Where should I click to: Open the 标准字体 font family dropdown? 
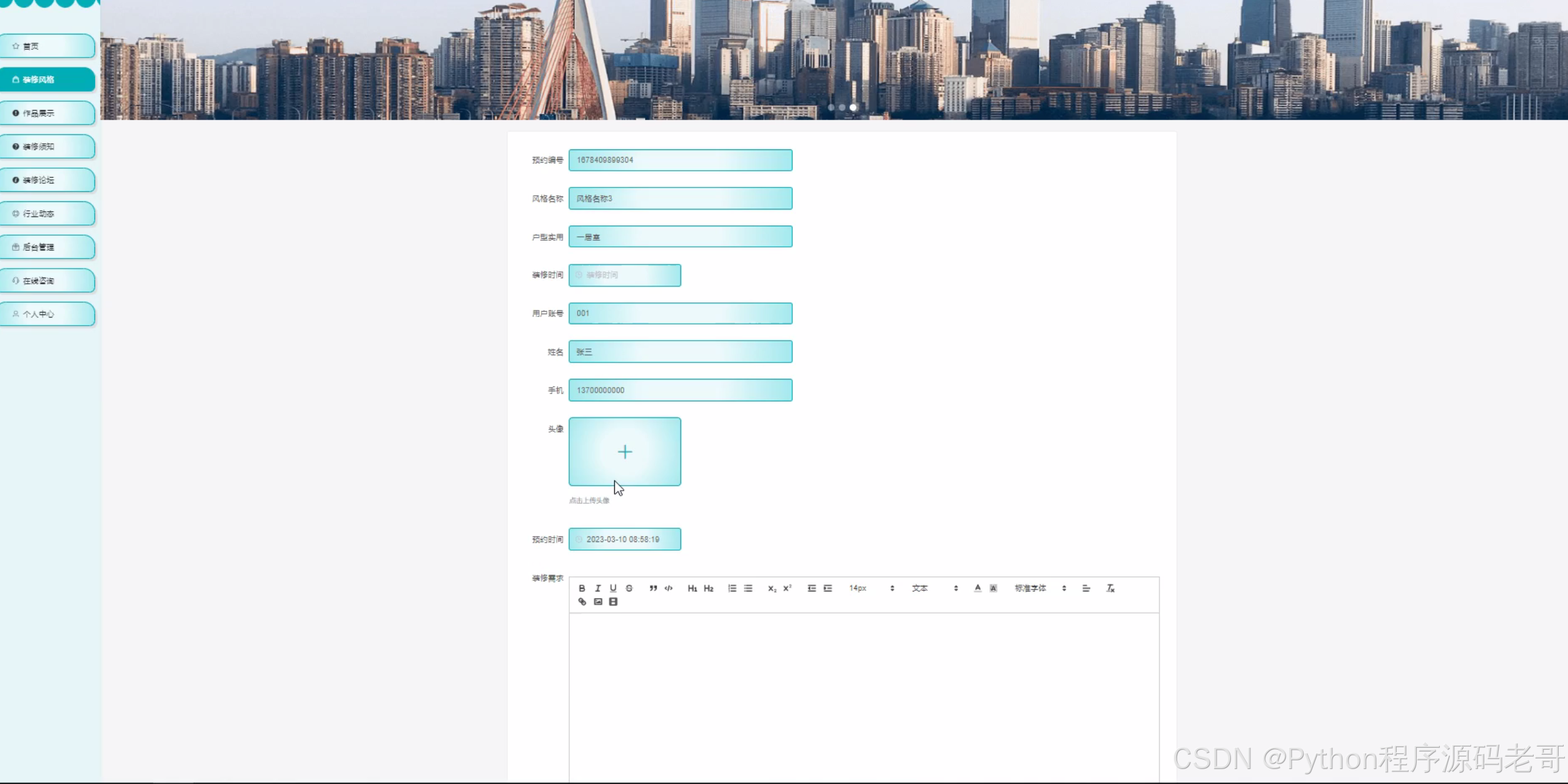(1039, 588)
